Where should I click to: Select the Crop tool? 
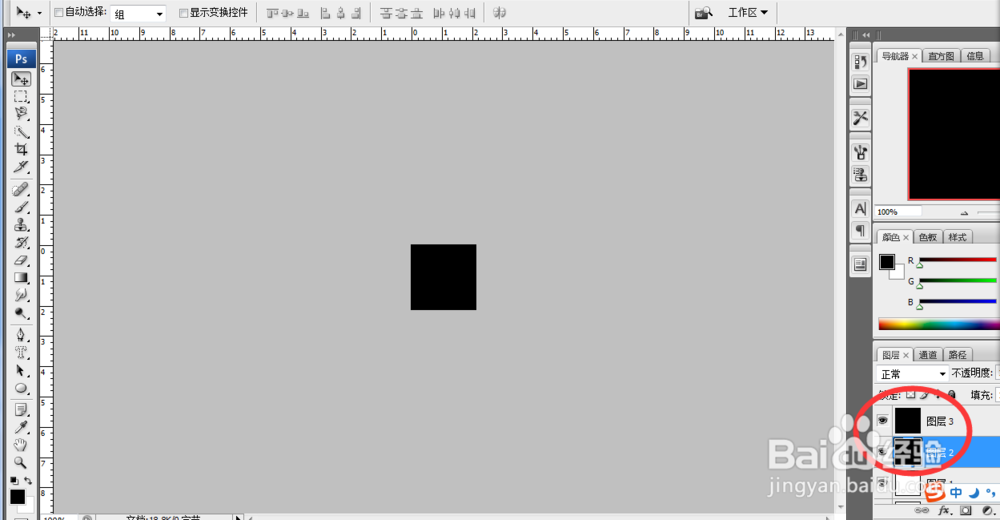click(x=21, y=149)
